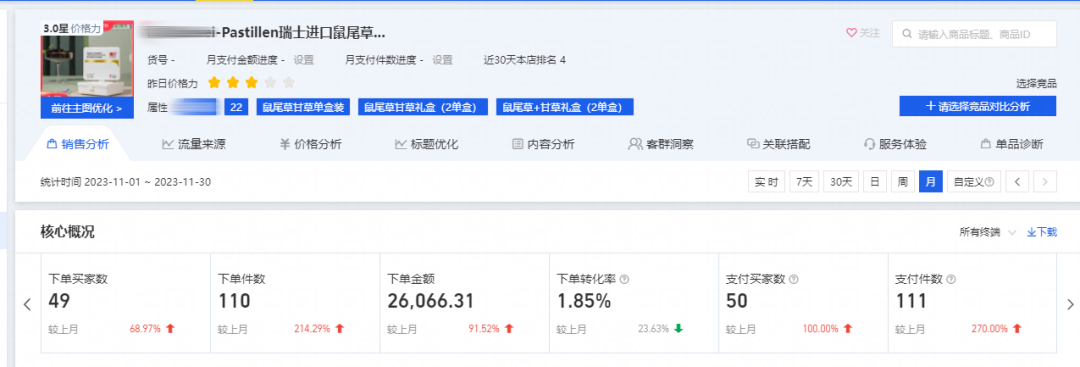Open the 内容分析 tab

[543, 145]
